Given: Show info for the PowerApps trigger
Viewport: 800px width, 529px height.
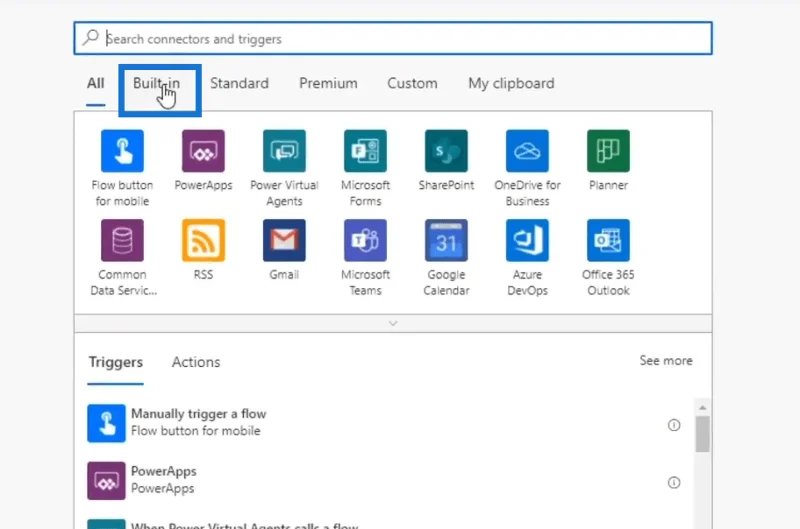Looking at the screenshot, I should [x=674, y=483].
